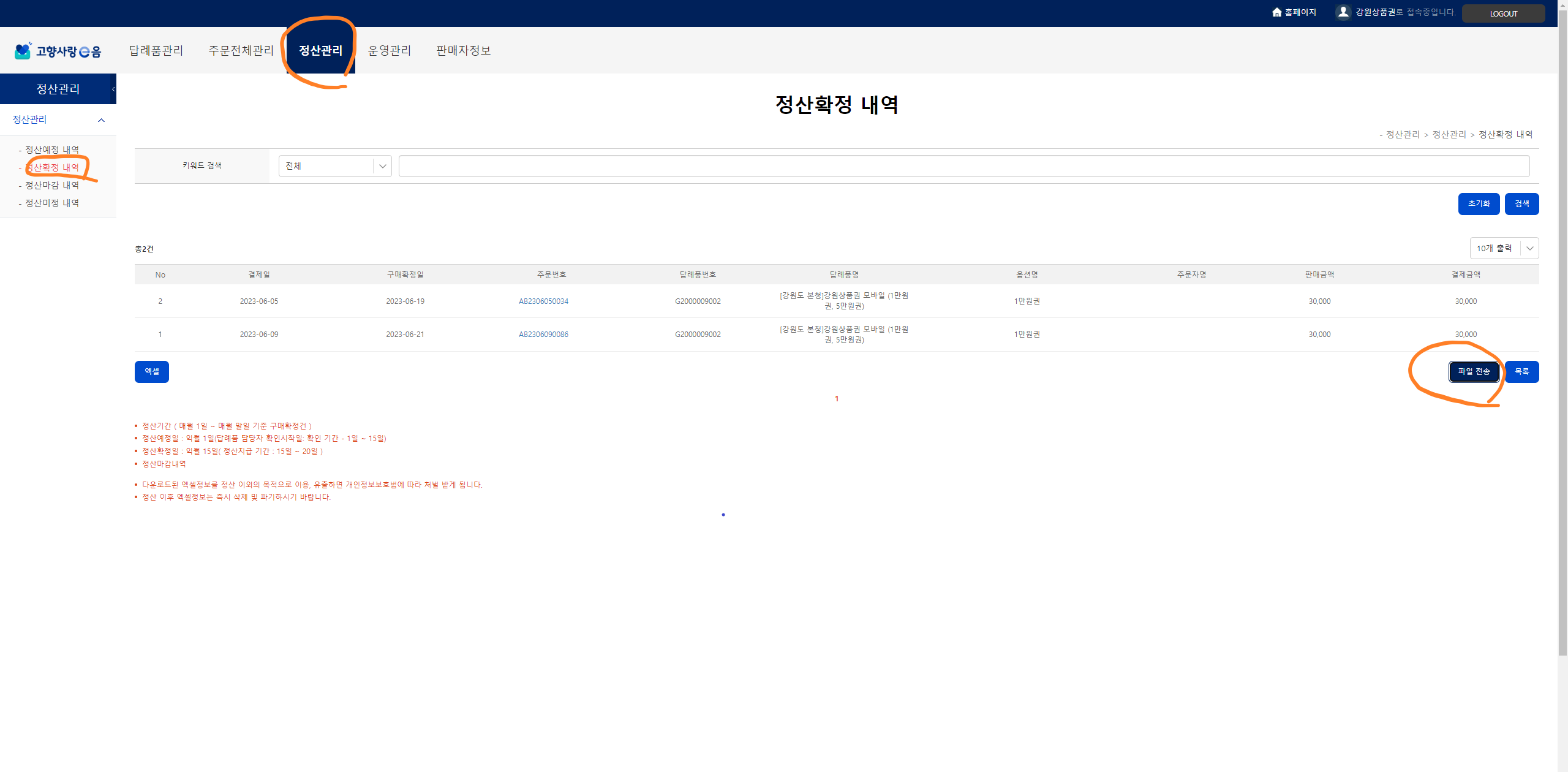Select 정산마감 내역 in the sidebar
Image resolution: width=1568 pixels, height=772 pixels.
[52, 185]
